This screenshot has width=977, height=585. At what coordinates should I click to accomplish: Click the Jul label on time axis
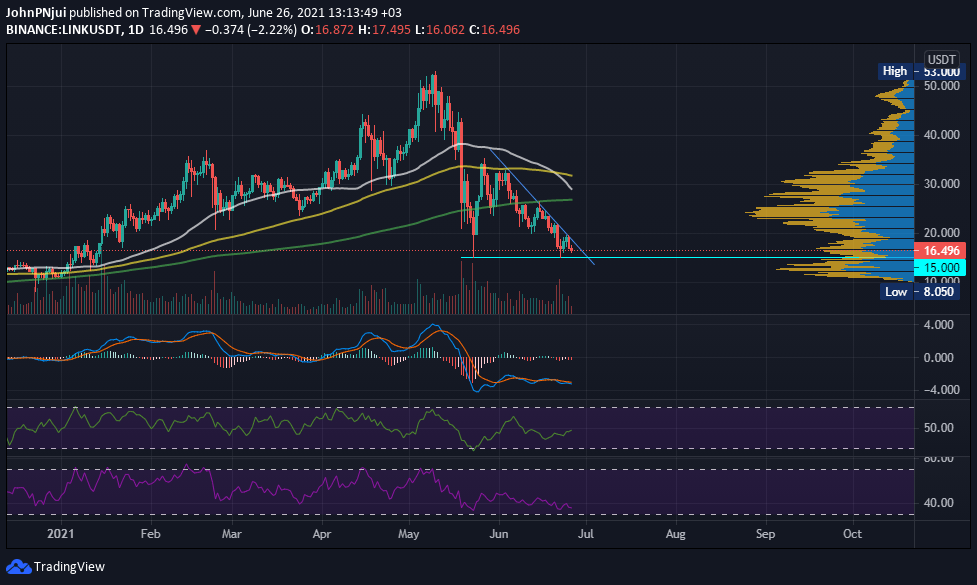point(585,534)
